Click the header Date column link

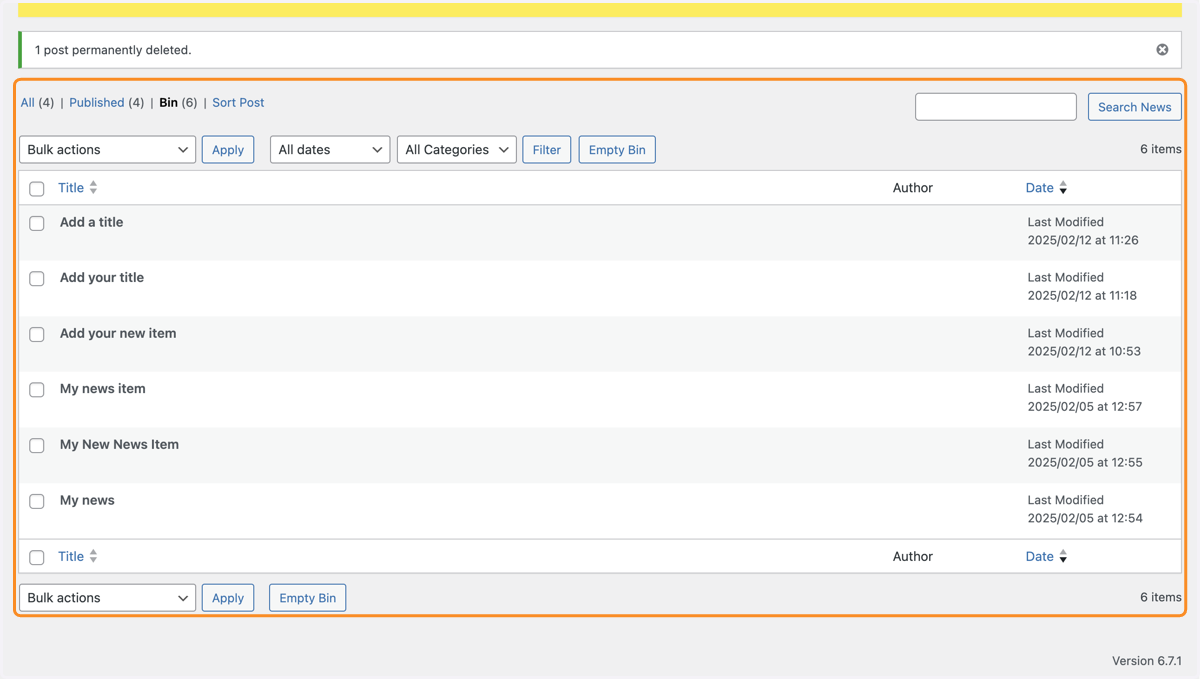tap(1039, 188)
